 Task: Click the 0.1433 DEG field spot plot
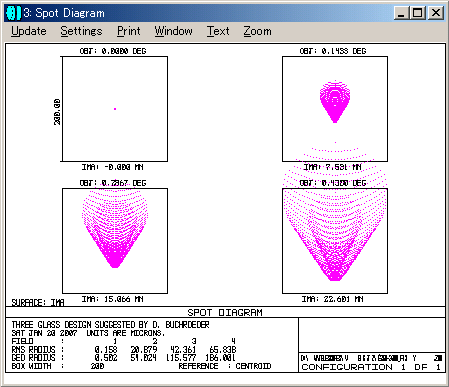pyautogui.click(x=335, y=109)
